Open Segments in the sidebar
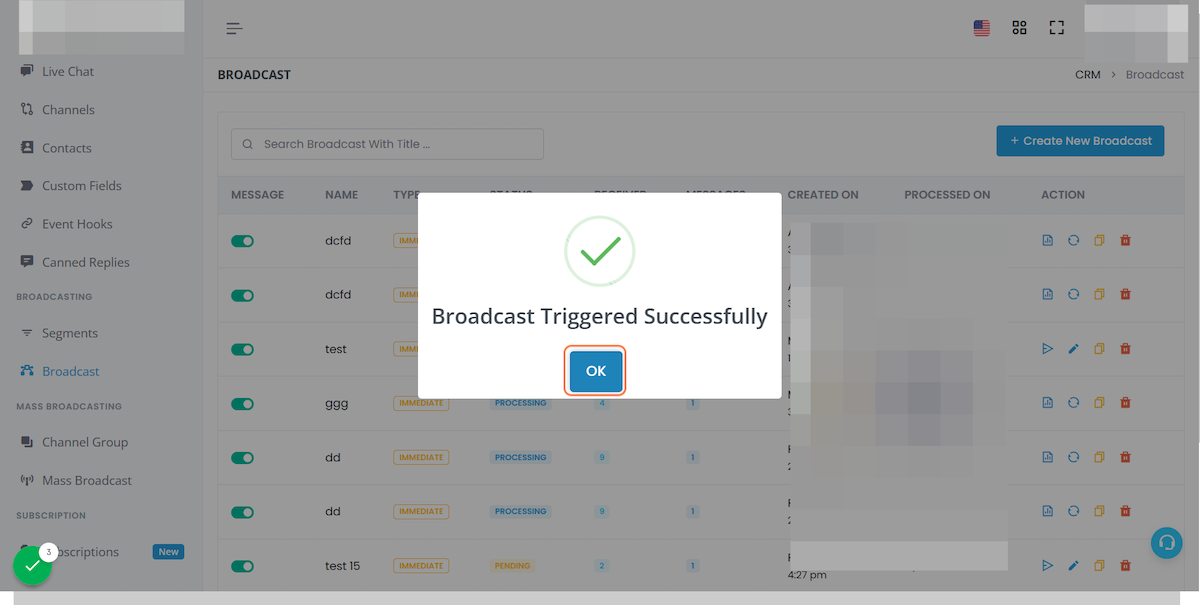The width and height of the screenshot is (1200, 605). click(x=69, y=333)
